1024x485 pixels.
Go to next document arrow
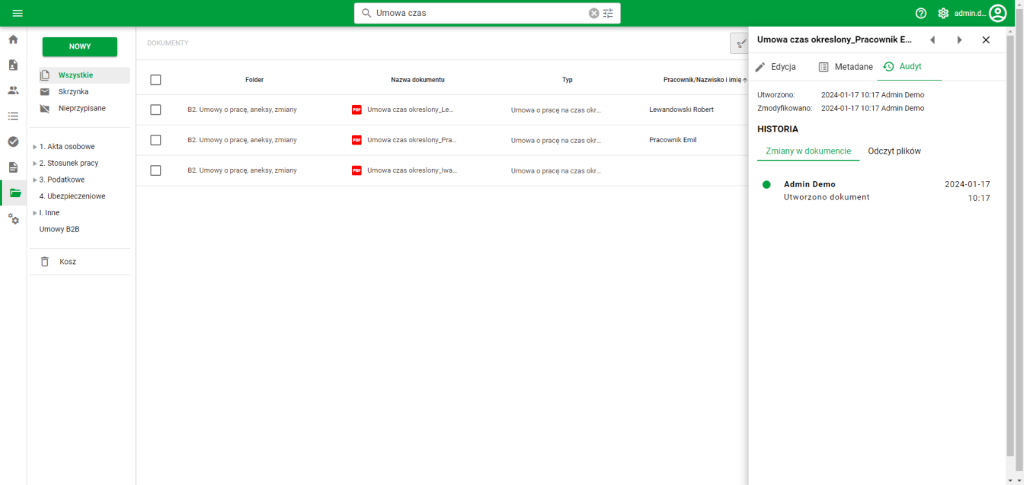click(x=959, y=40)
